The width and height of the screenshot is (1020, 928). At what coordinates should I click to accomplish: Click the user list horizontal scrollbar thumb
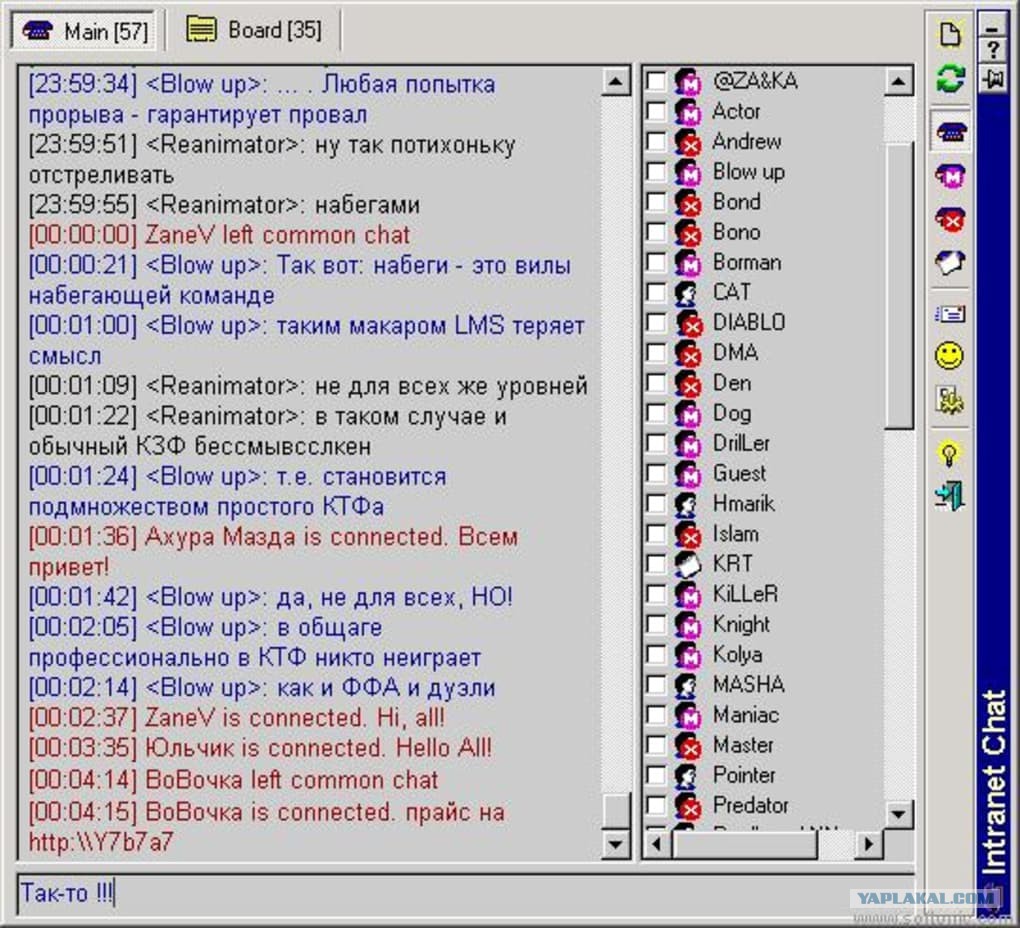744,845
